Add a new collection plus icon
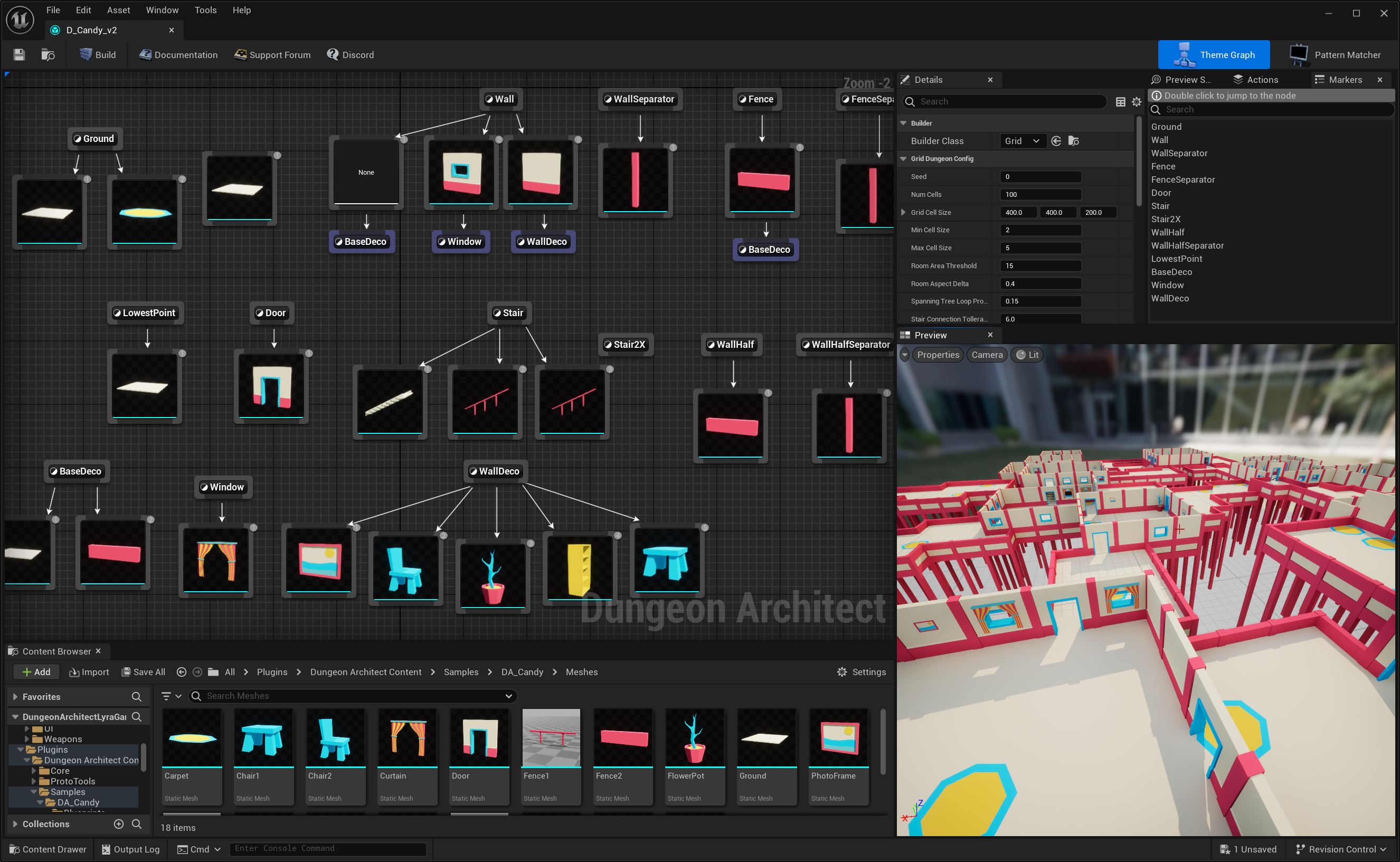Viewport: 1400px width, 862px height. point(119,824)
